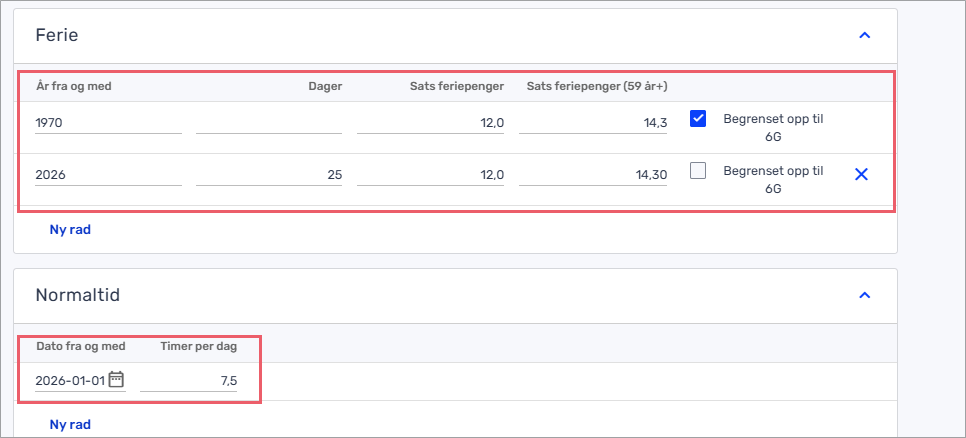Edit the date field 2026-01-01
Image resolution: width=966 pixels, height=438 pixels.
coord(69,381)
